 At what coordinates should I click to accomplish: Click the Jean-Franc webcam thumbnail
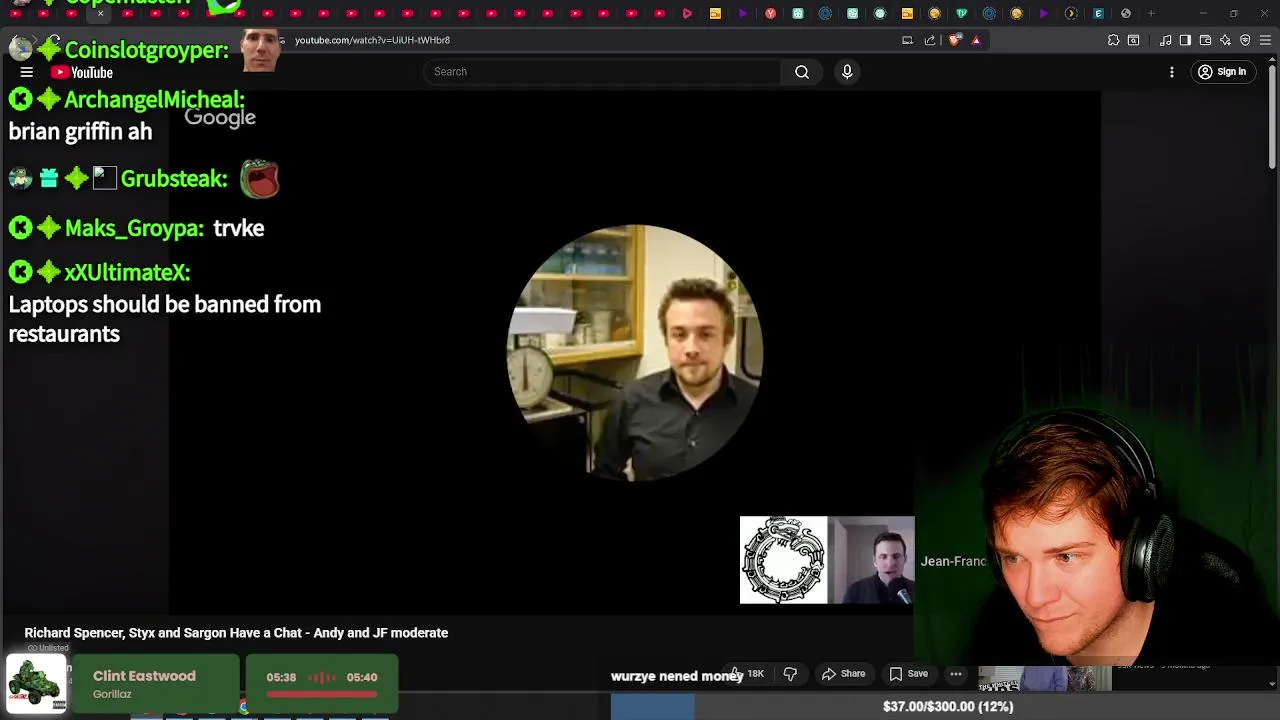pos(871,560)
